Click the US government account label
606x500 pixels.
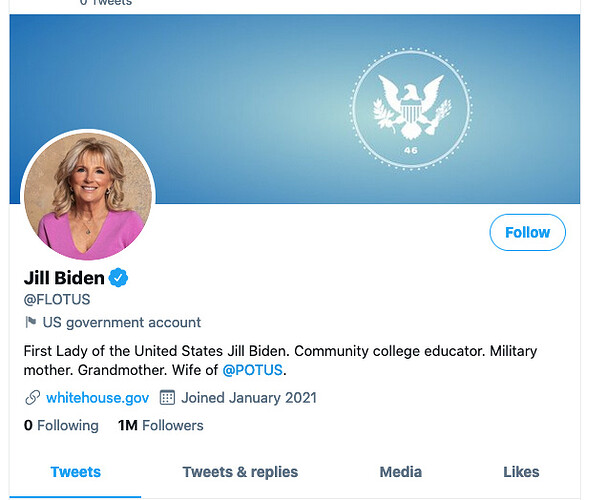click(121, 322)
